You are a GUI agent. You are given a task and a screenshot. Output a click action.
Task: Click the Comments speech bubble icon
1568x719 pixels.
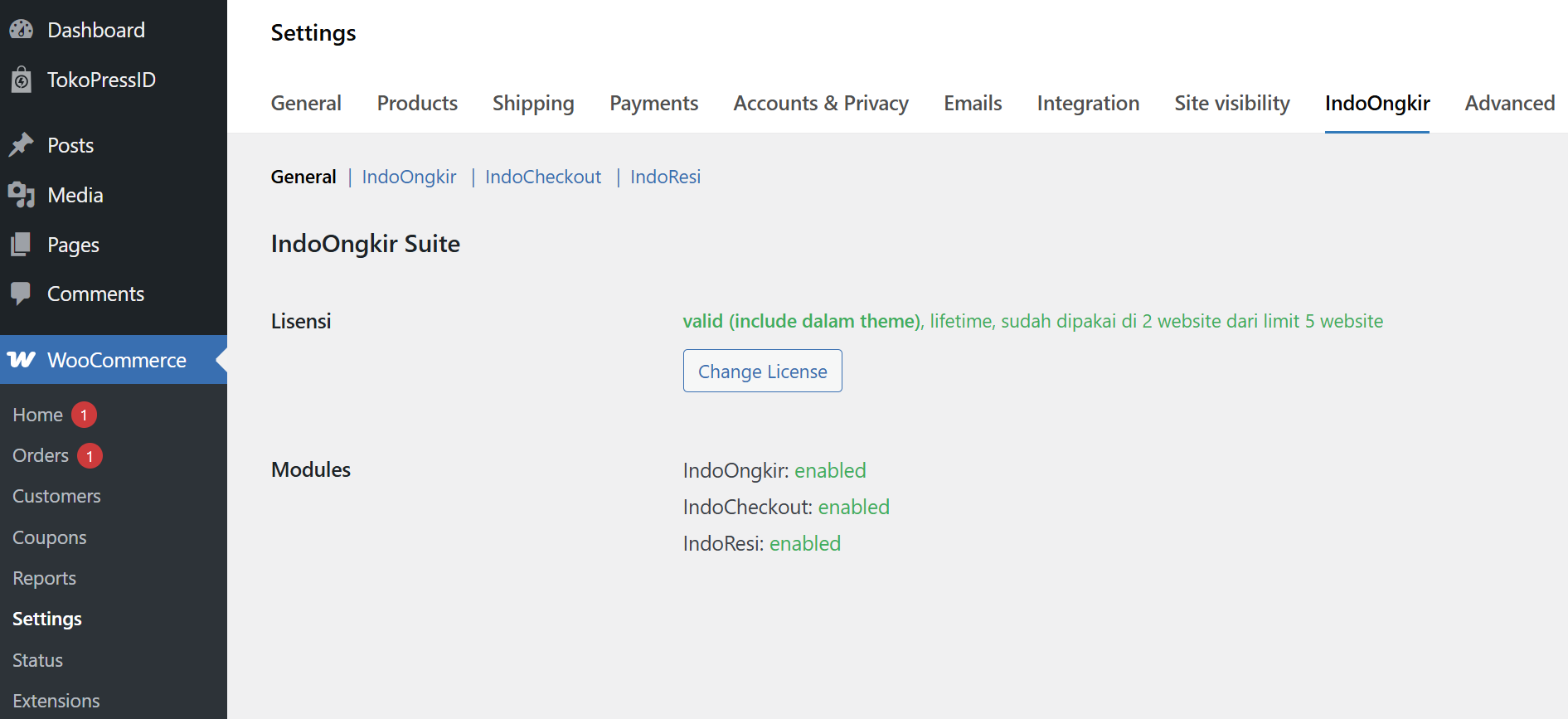22,294
